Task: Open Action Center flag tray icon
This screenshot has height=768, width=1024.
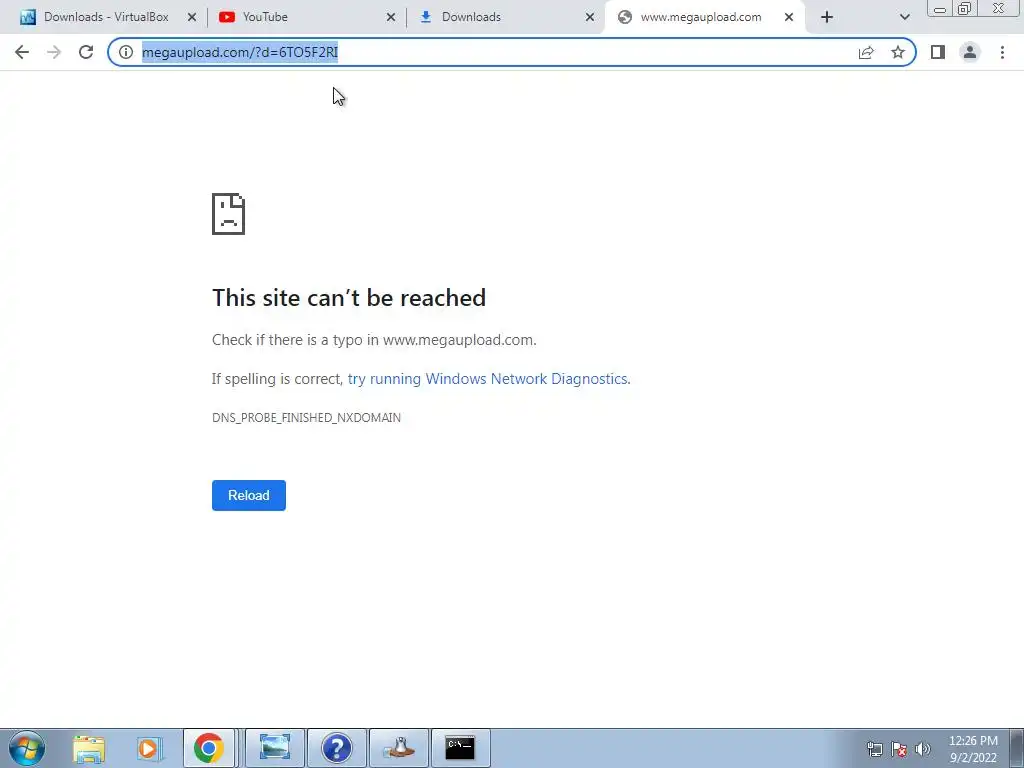Action: pyautogui.click(x=899, y=749)
